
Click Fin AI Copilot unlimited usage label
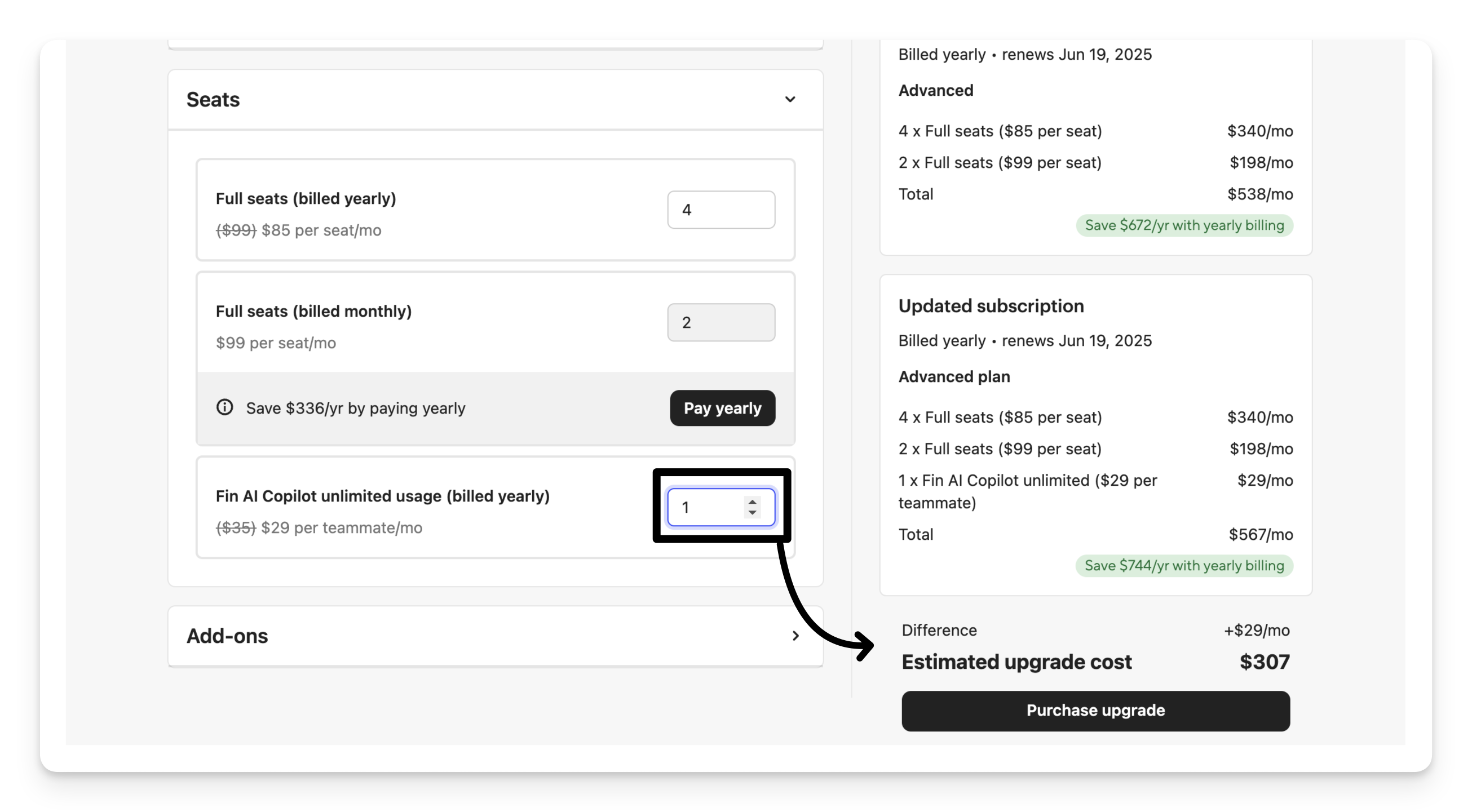[x=382, y=496]
